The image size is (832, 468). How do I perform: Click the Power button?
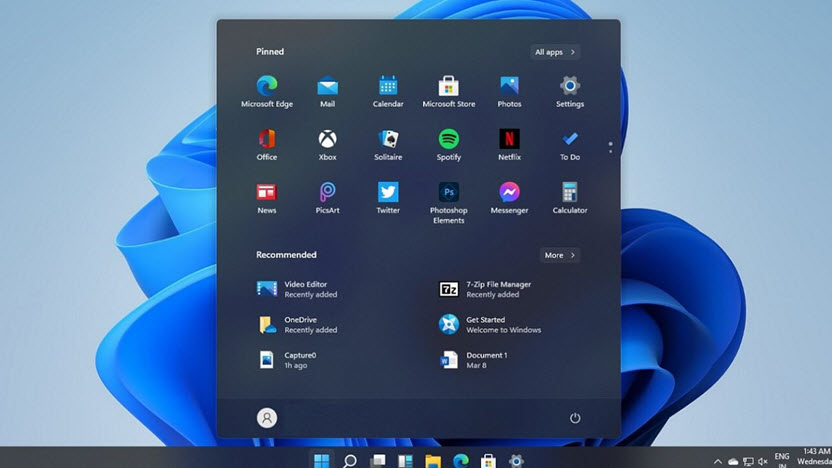(575, 418)
